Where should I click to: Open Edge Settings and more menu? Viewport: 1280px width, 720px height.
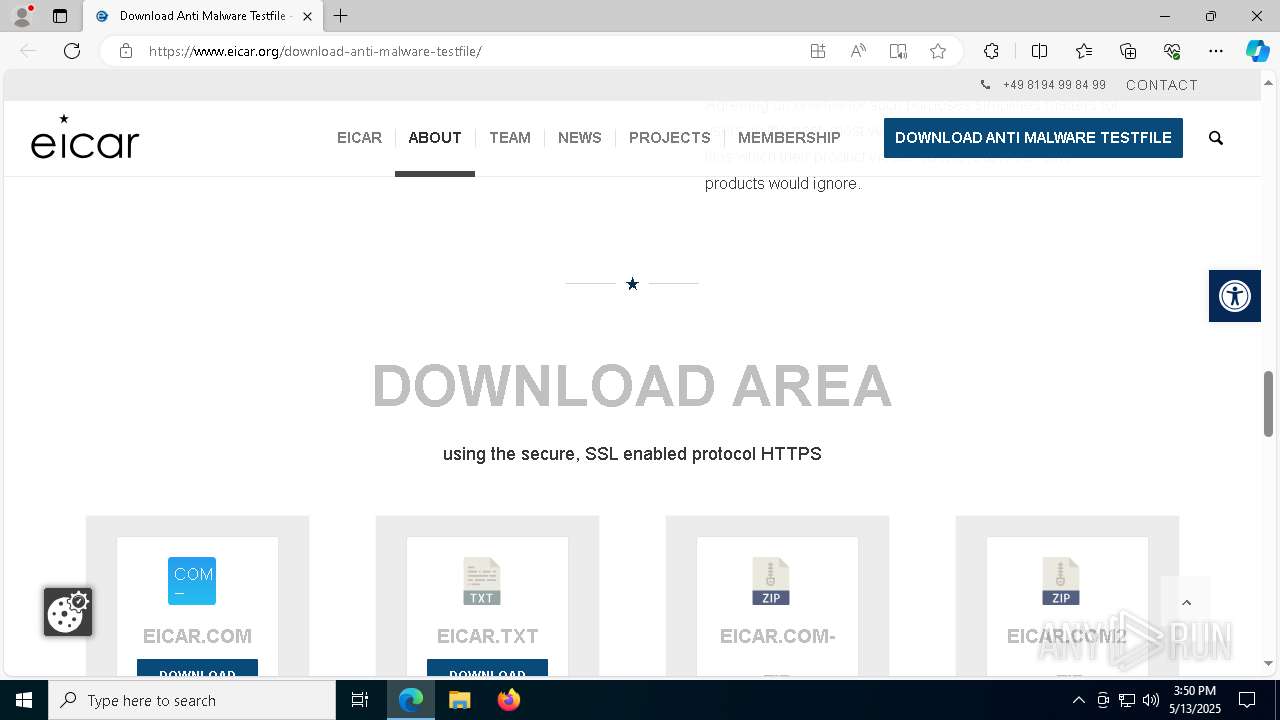coord(1216,51)
